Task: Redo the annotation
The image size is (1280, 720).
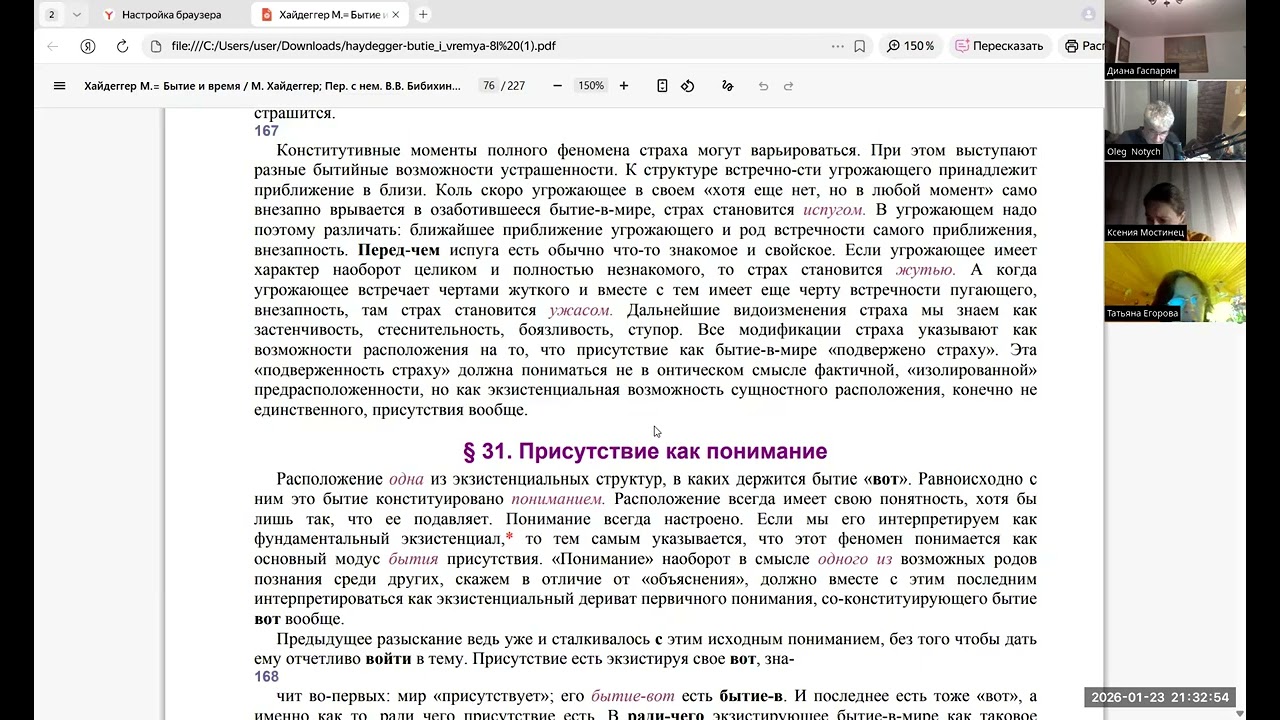Action: tap(788, 86)
